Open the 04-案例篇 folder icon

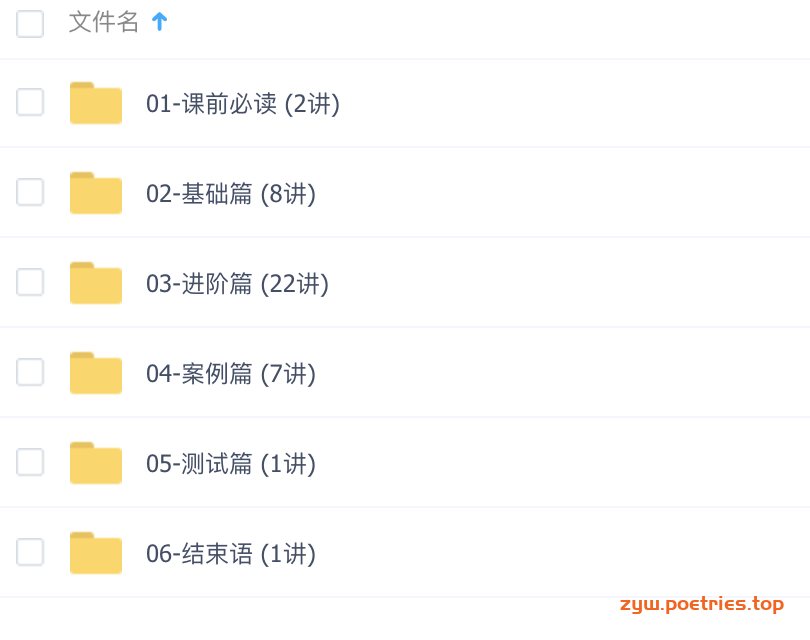[96, 372]
